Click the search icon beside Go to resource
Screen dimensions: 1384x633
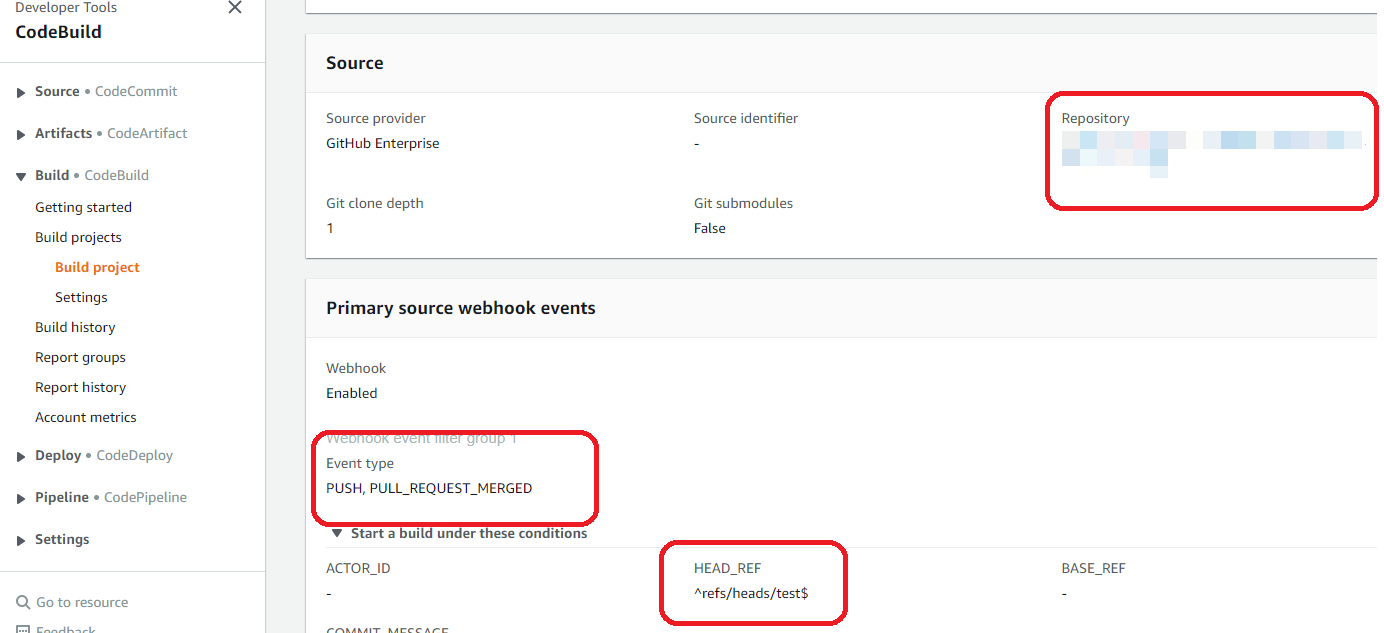[x=23, y=602]
